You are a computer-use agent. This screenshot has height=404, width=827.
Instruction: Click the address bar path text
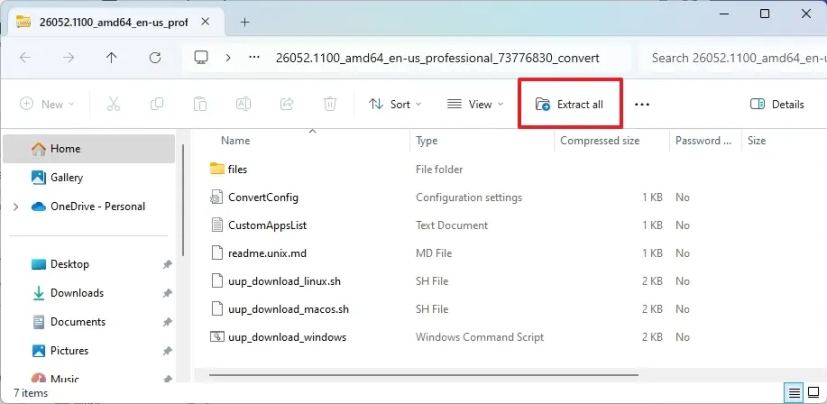point(437,58)
